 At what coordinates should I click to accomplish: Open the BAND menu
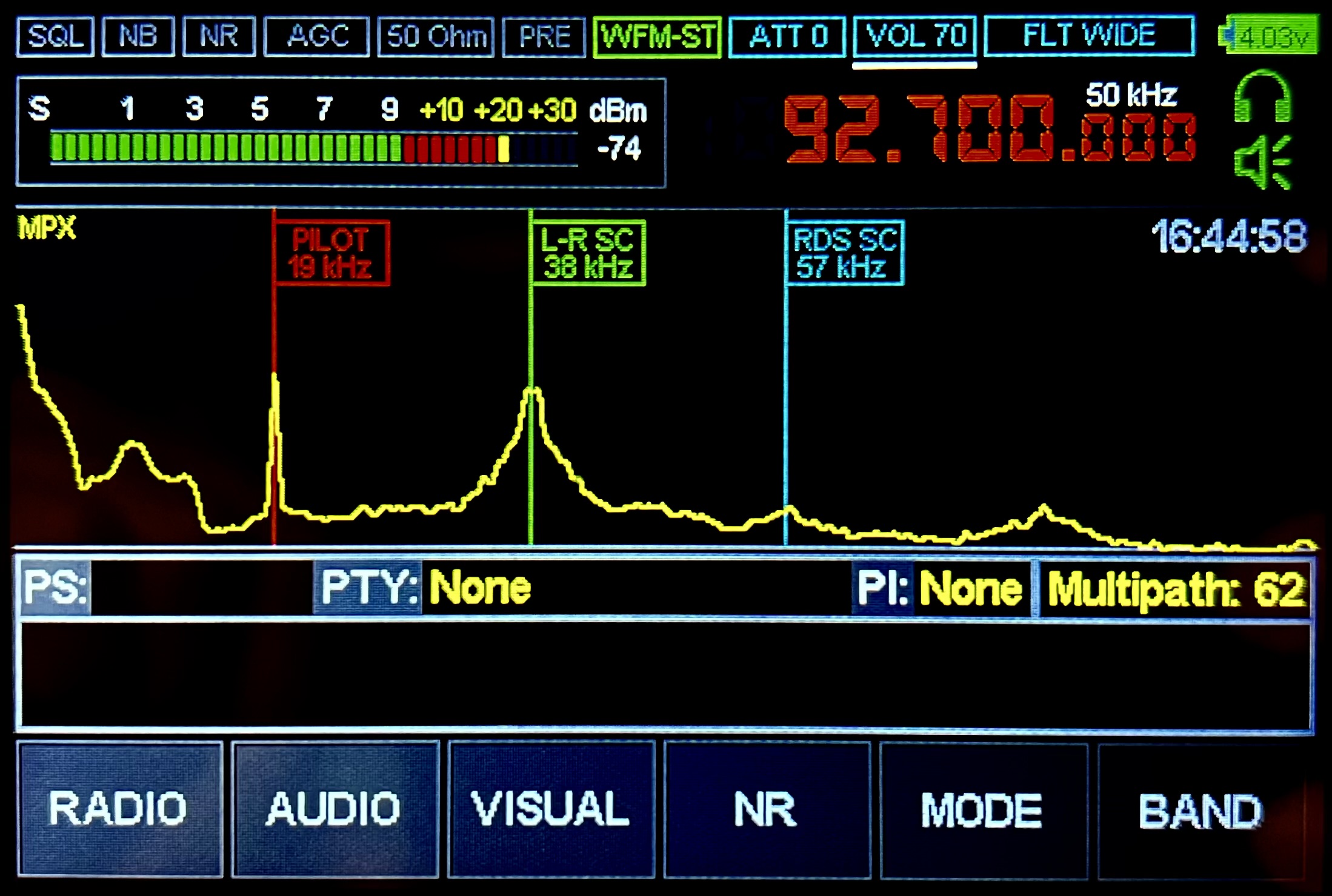1201,812
